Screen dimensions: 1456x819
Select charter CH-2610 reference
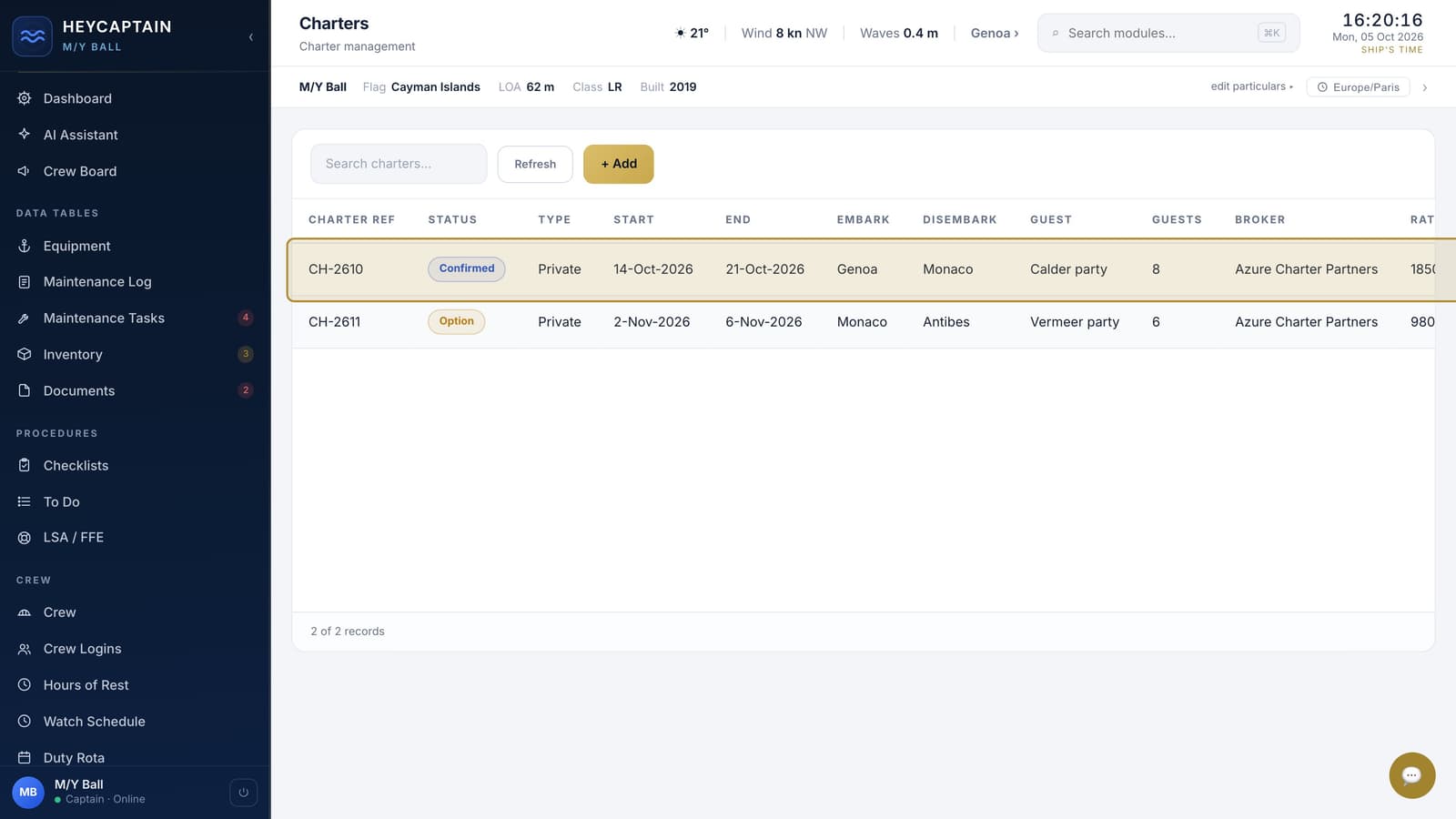336,269
